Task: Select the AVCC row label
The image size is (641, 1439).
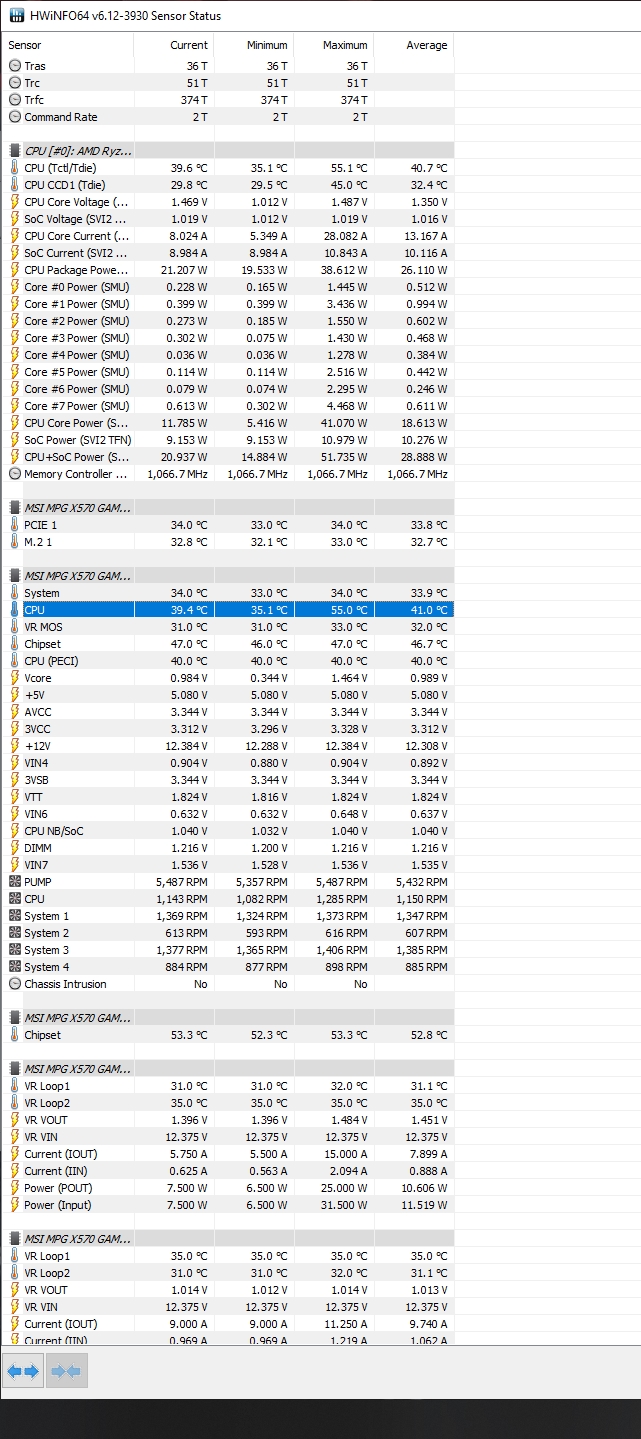Action: 38,712
